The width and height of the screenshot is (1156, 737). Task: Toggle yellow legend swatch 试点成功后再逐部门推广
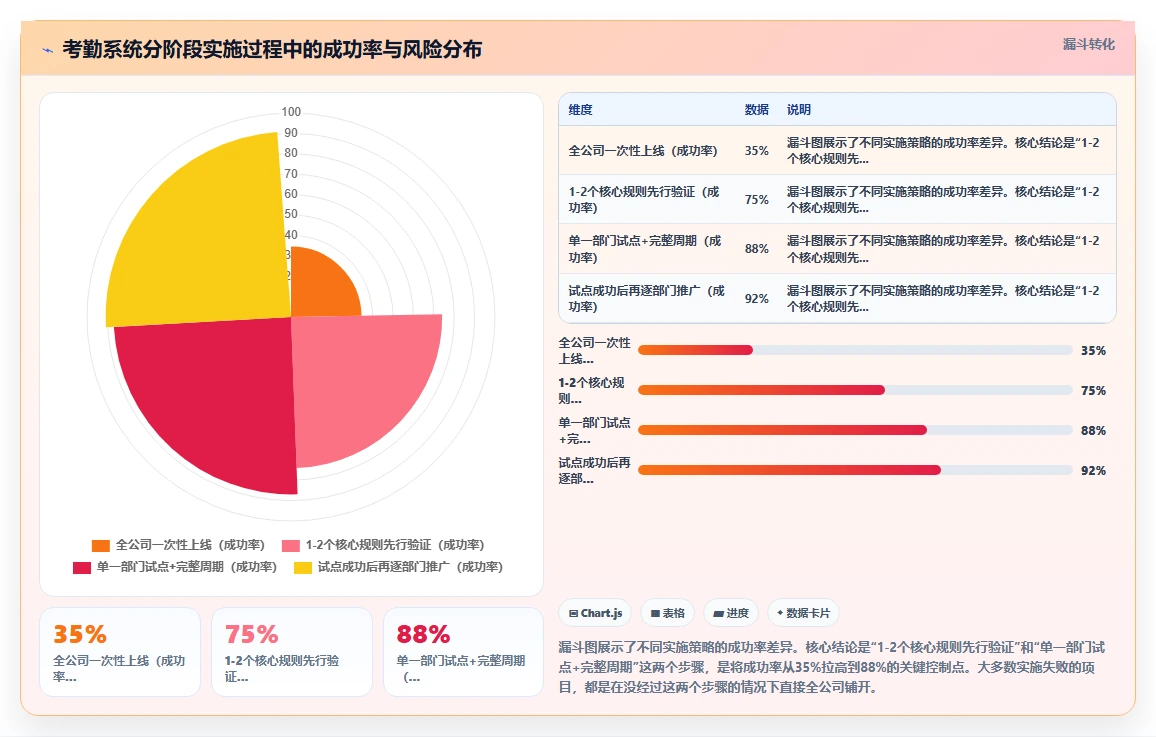point(303,567)
